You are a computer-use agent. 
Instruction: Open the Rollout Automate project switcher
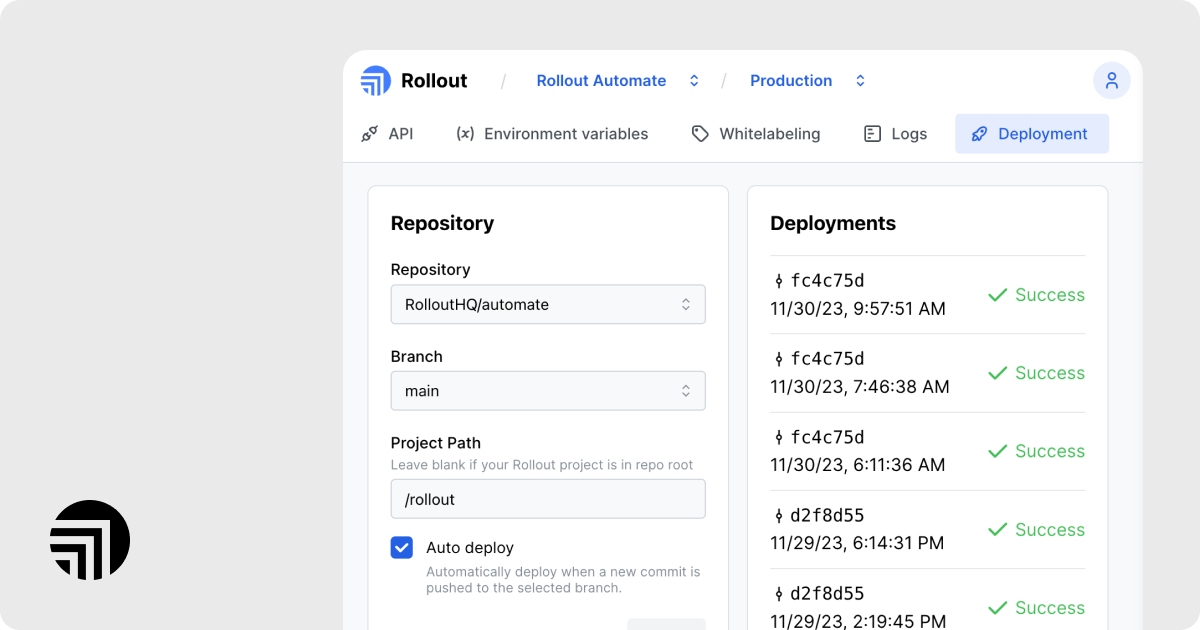618,81
